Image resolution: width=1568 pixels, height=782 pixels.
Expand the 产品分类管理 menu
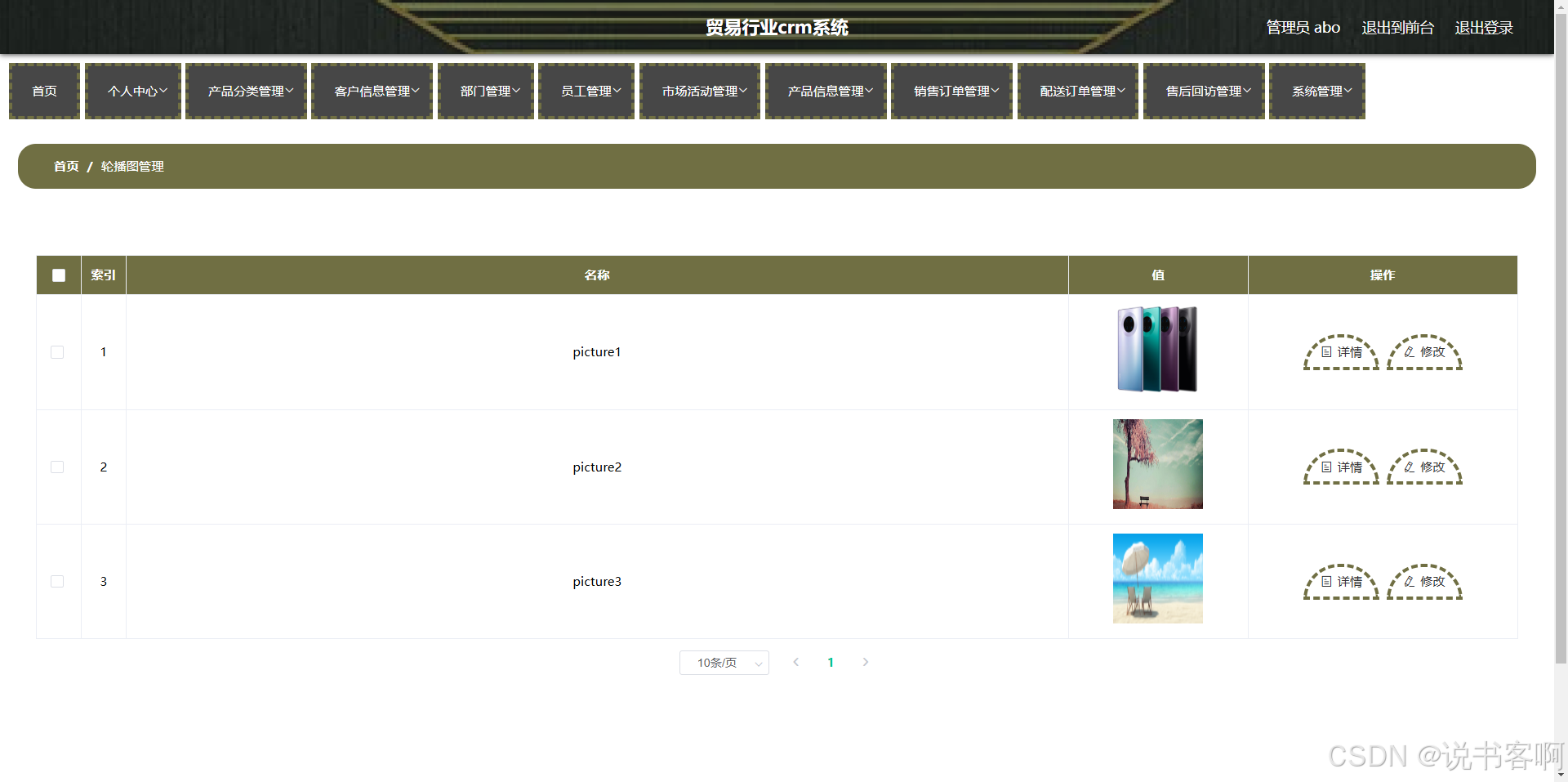(246, 92)
